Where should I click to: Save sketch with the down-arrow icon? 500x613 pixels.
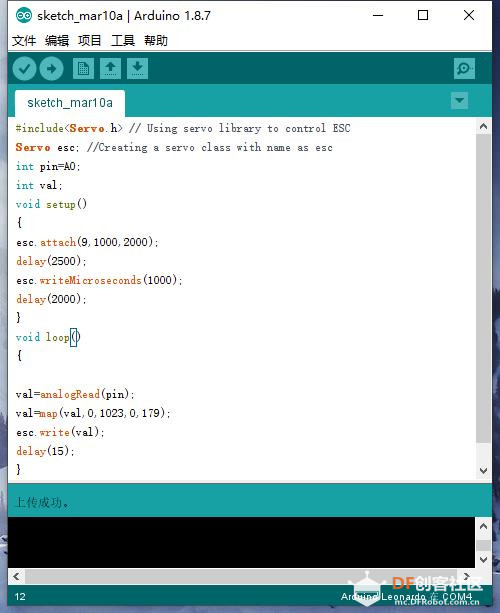click(137, 69)
